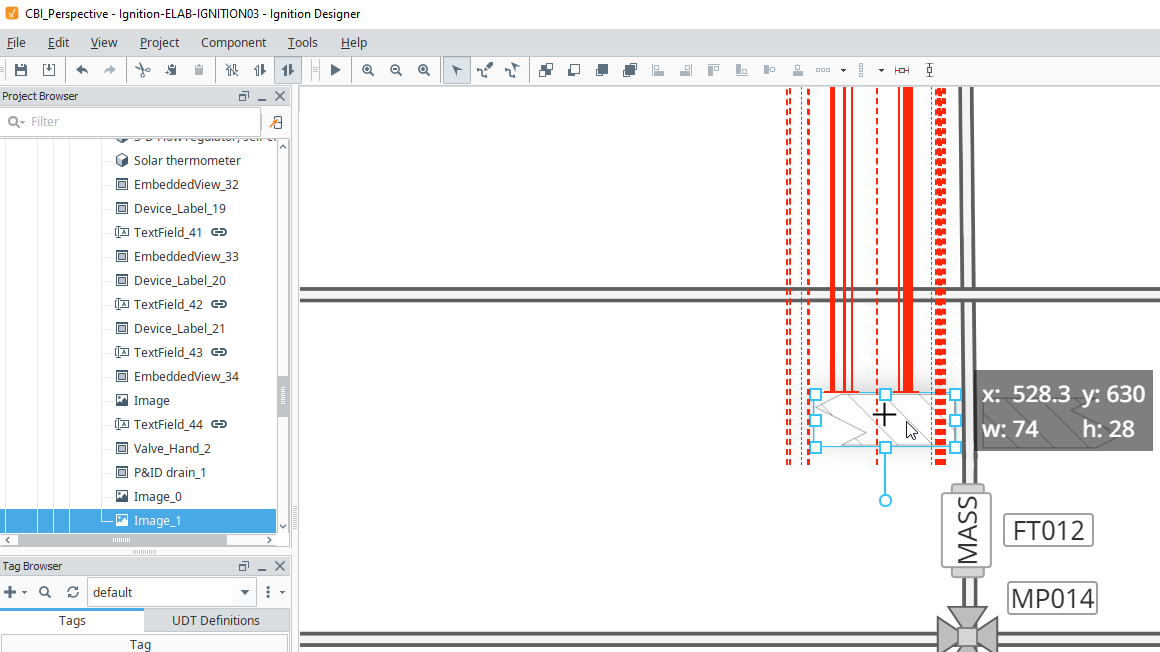Select TextField_42 in the Project Browser

pyautogui.click(x=168, y=304)
